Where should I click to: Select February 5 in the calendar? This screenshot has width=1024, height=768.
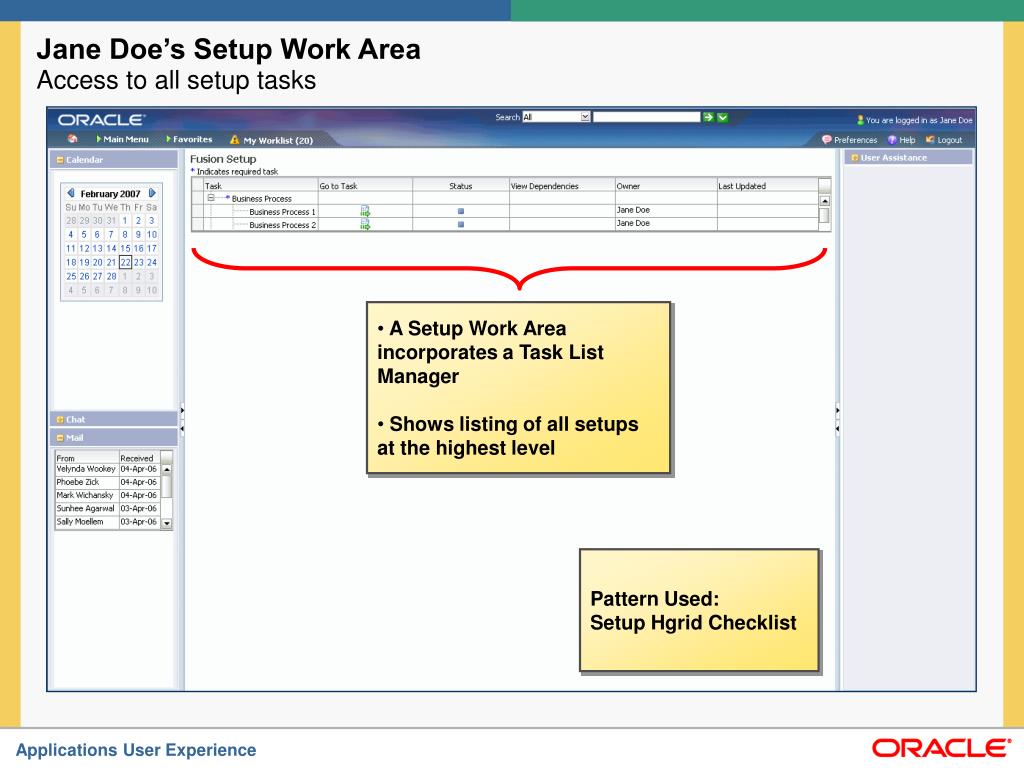coord(84,234)
